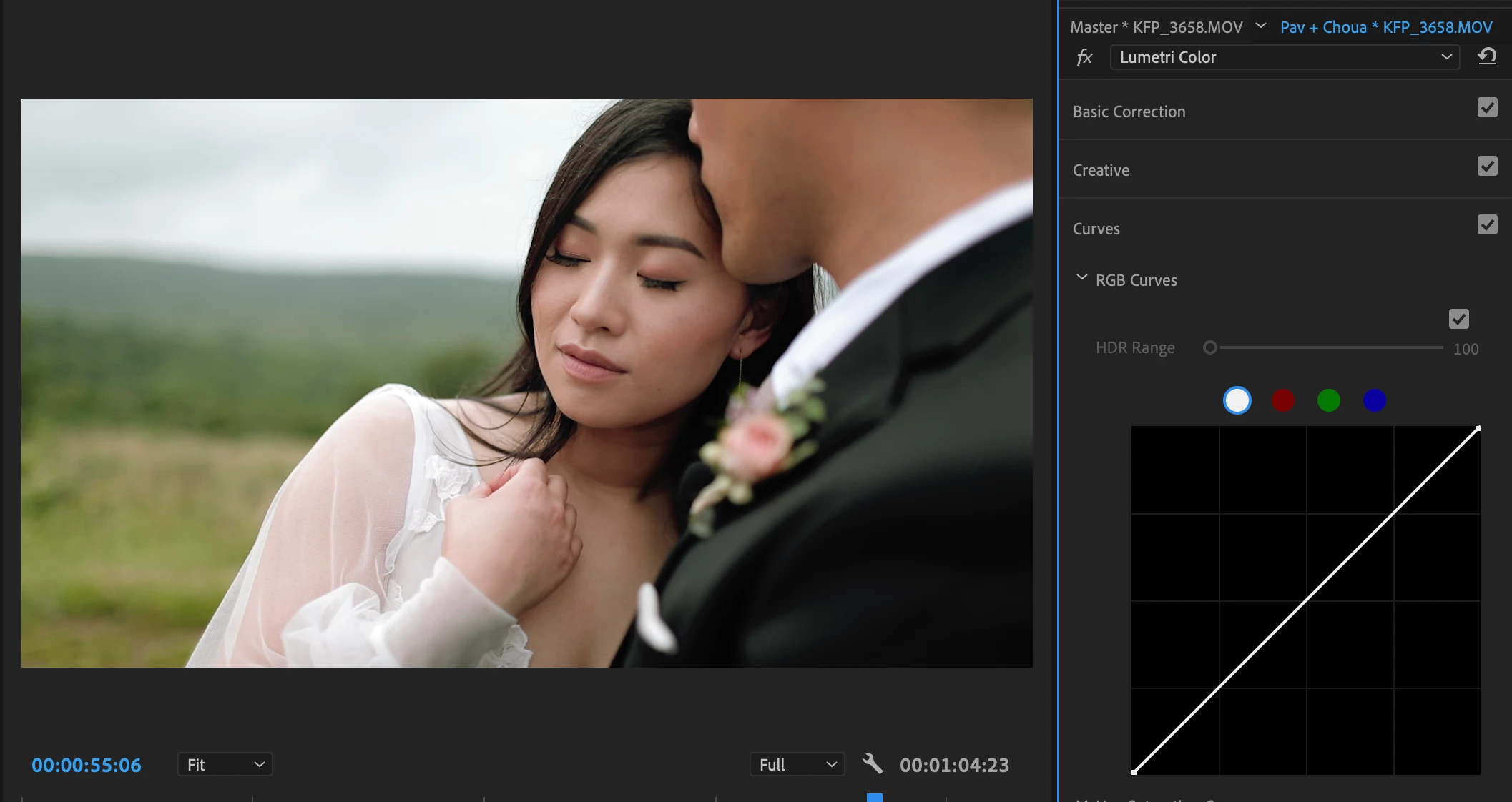Disable the RGB Curves checkbox
Image resolution: width=1512 pixels, height=802 pixels.
pyautogui.click(x=1458, y=319)
